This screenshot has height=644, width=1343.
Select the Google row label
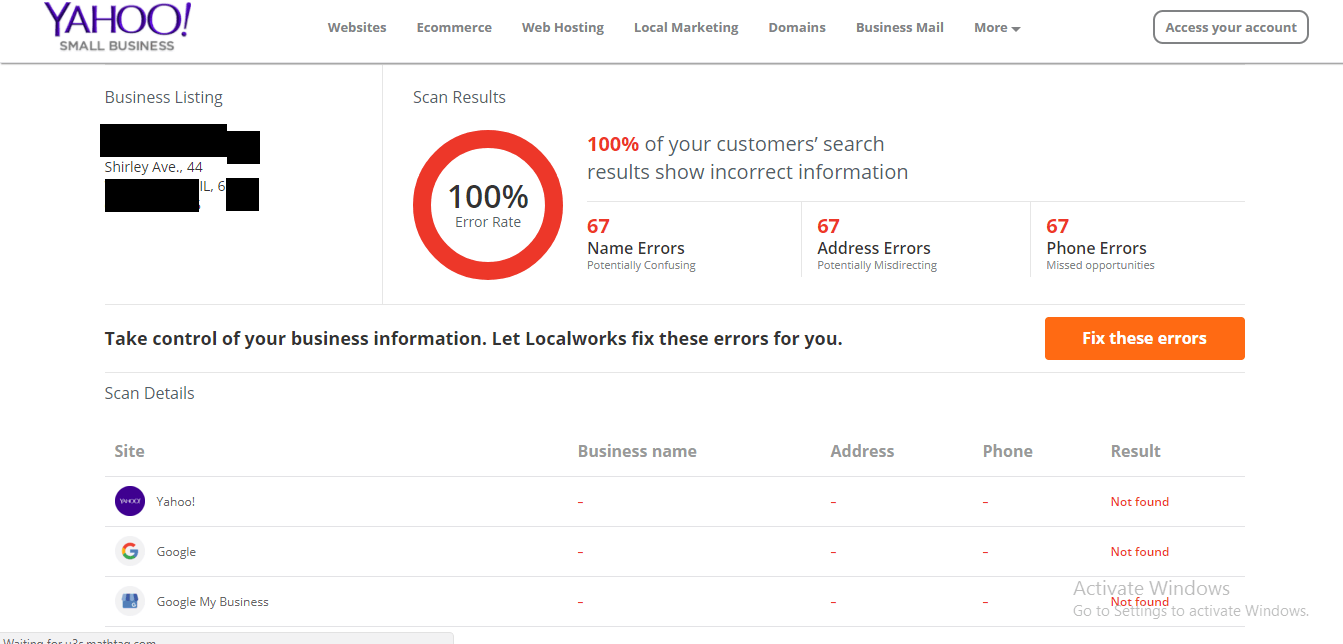176,552
